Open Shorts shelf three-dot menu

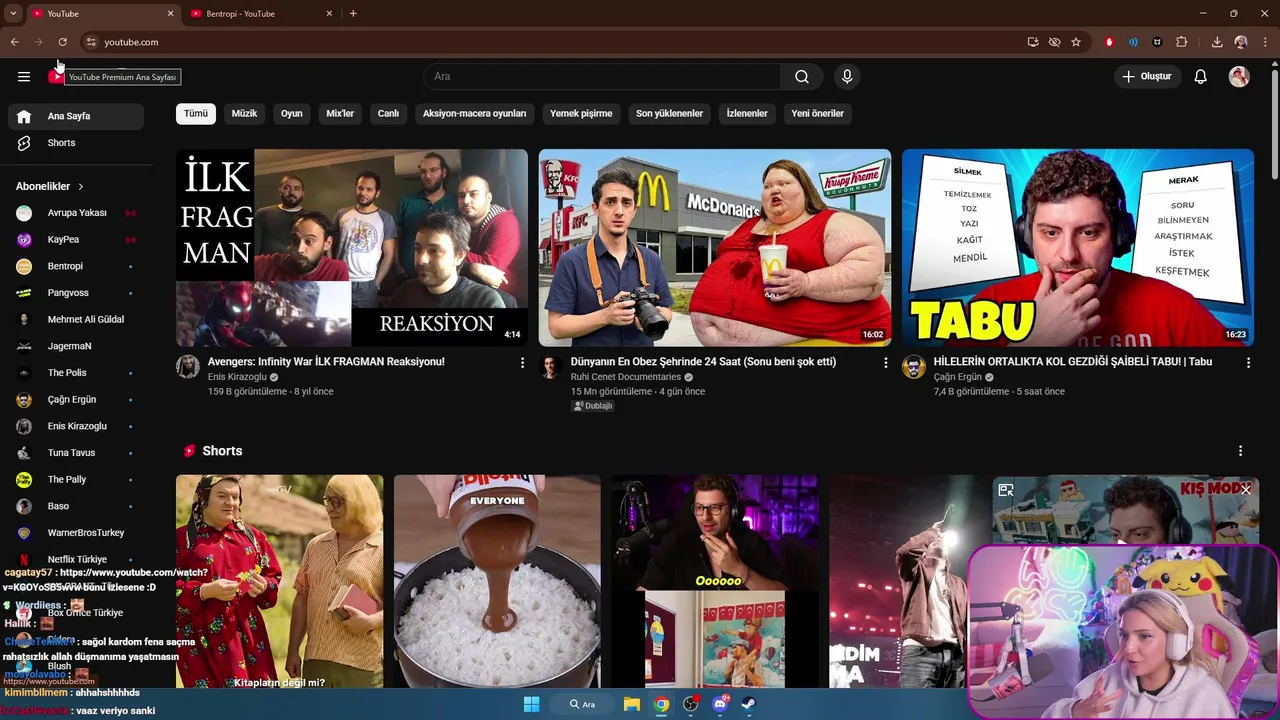[x=1240, y=451]
